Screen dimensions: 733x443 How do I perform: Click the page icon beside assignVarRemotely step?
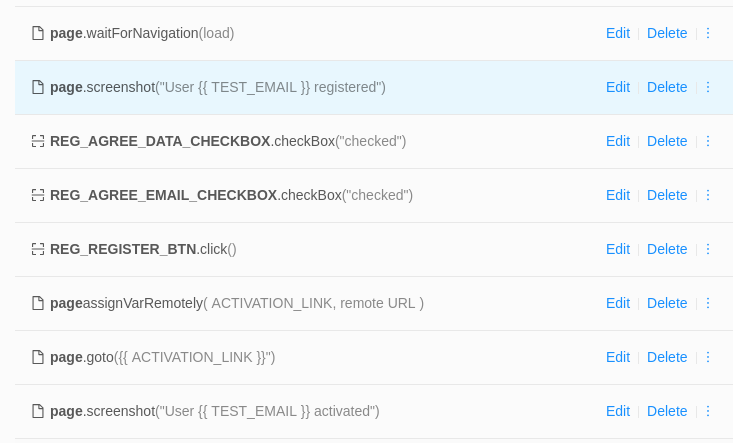pyautogui.click(x=37, y=303)
